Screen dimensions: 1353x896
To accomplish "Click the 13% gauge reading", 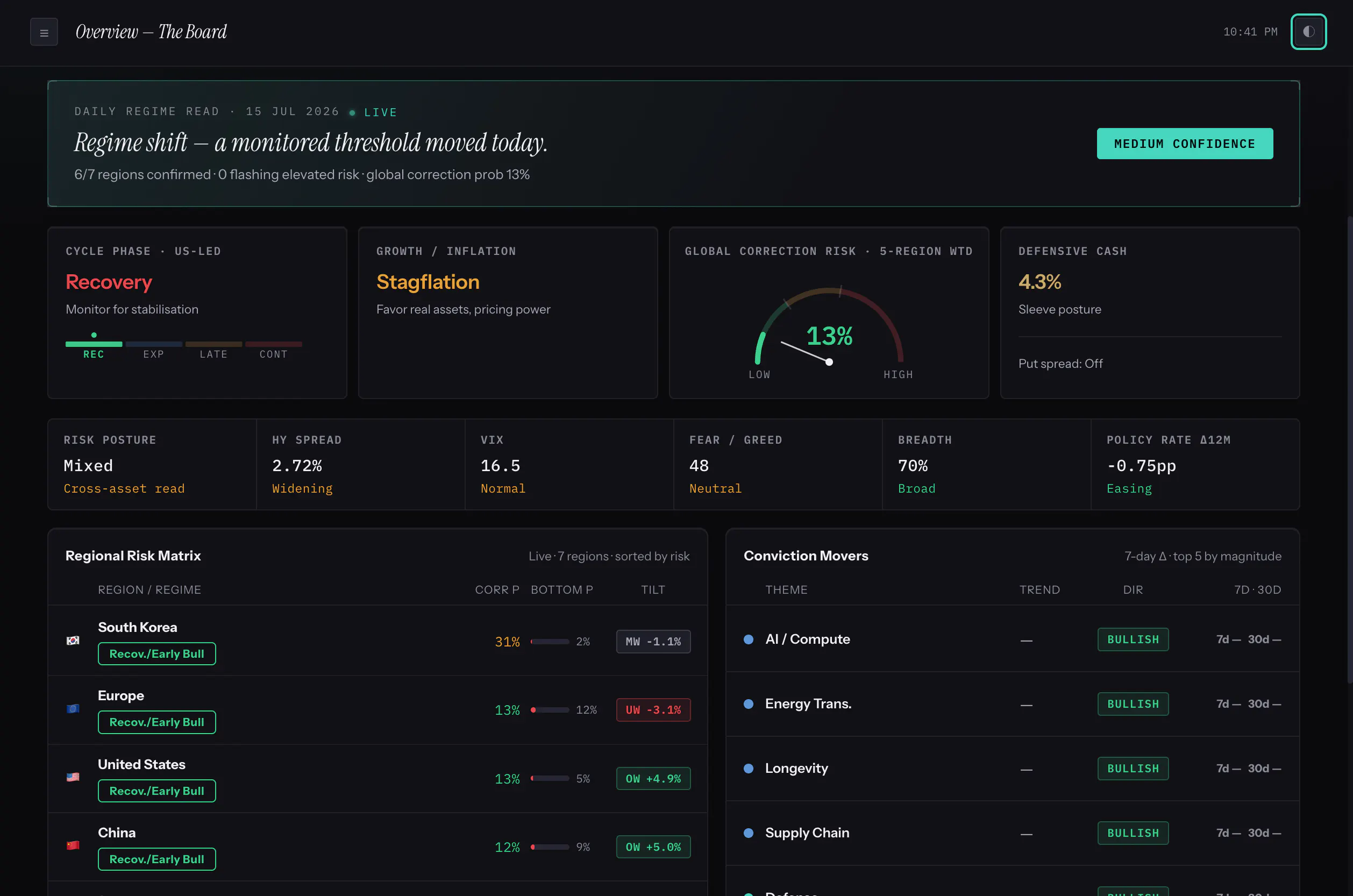I will click(x=829, y=336).
